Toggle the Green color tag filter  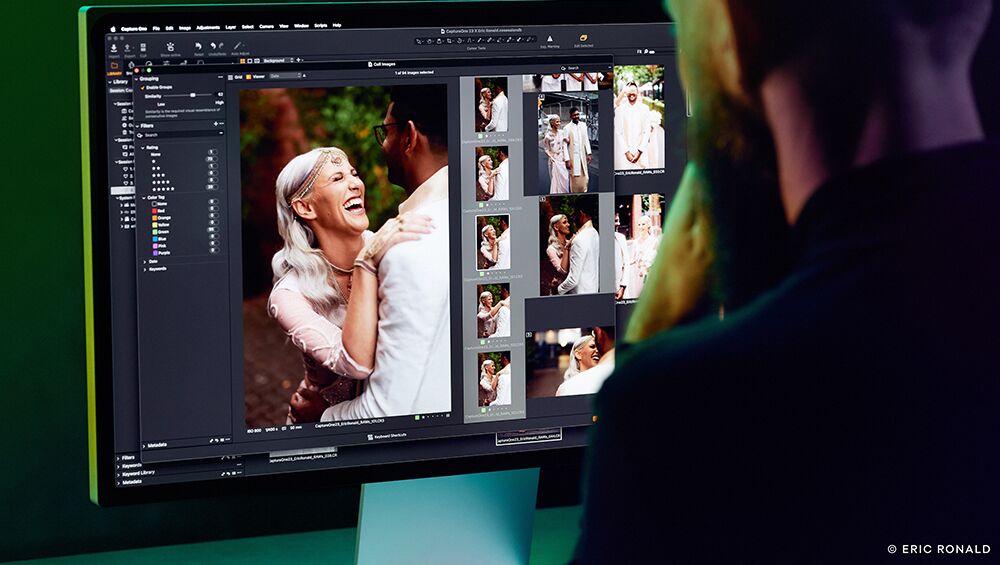tap(153, 230)
